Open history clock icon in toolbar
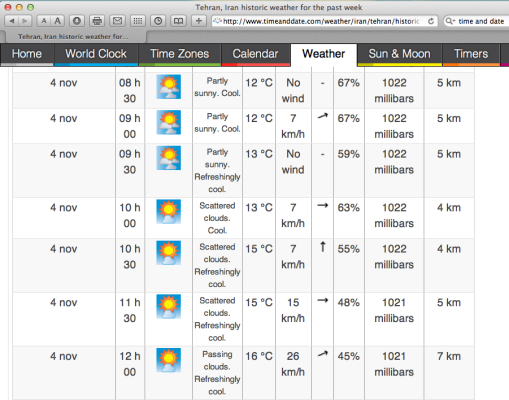The image size is (509, 400). click(158, 21)
